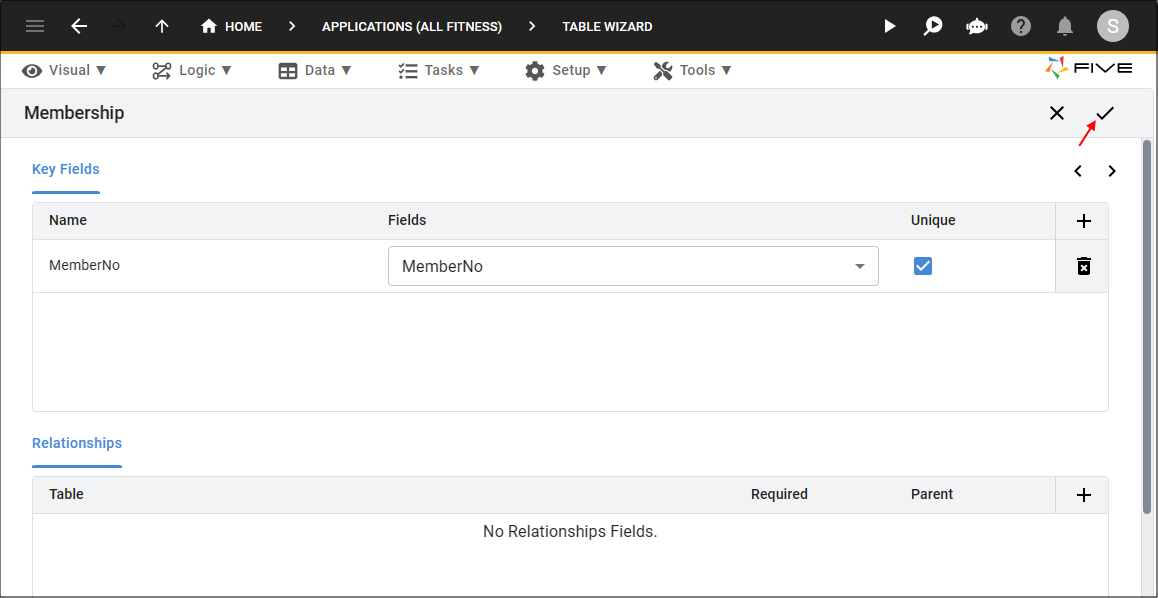1158x598 pixels.
Task: Open the hamburger menu icon
Action: click(x=35, y=27)
